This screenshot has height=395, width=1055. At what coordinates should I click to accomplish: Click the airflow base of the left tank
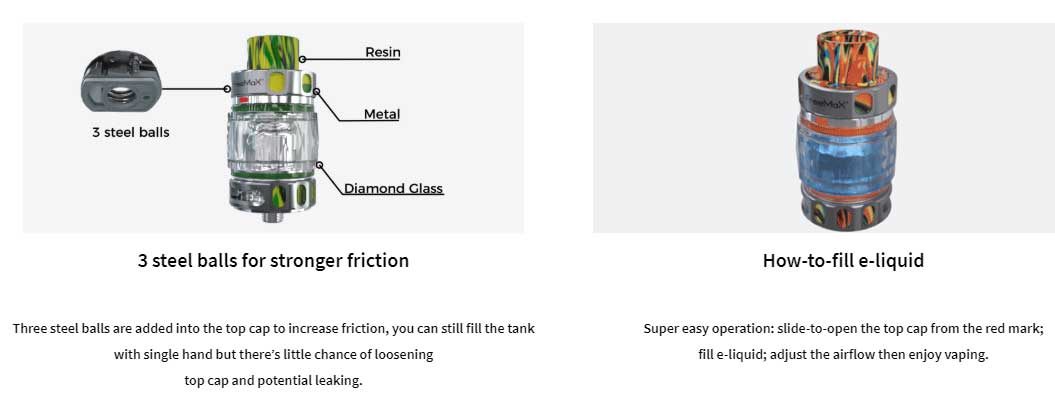pyautogui.click(x=272, y=194)
